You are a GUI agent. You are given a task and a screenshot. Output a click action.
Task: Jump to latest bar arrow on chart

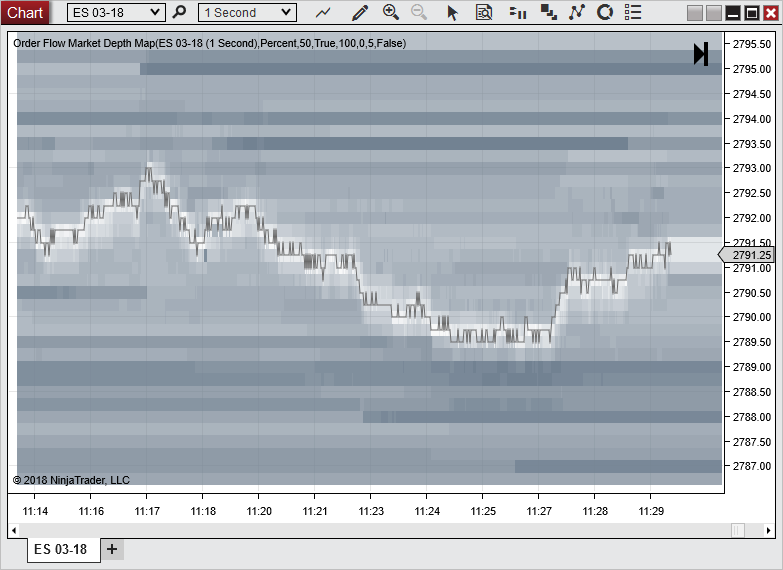tap(701, 54)
